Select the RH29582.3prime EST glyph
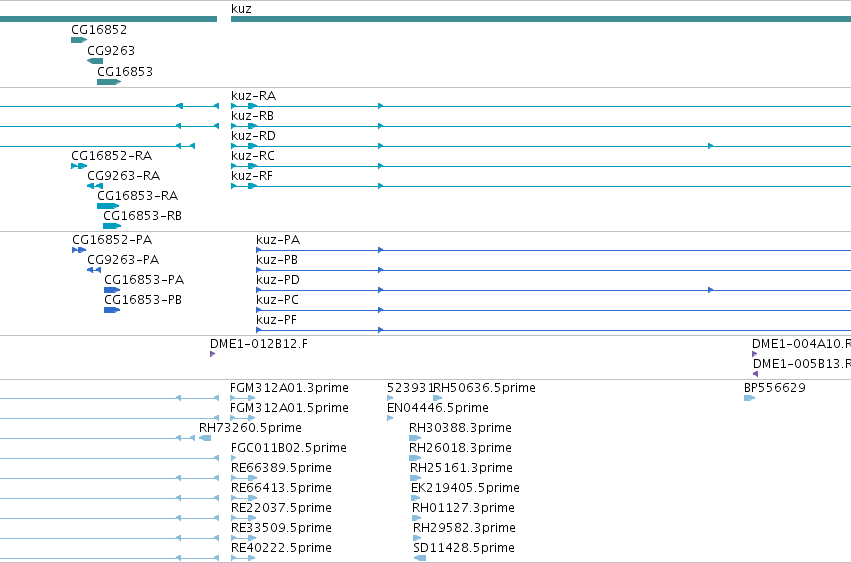Viewport: 851px width, 563px height. 417,538
